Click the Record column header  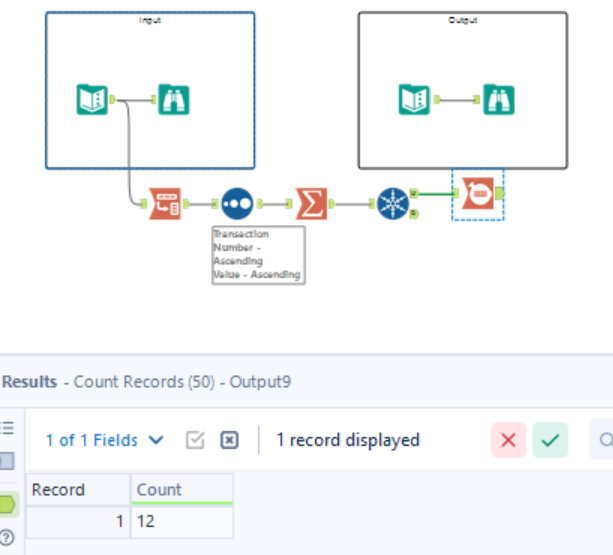[78, 489]
